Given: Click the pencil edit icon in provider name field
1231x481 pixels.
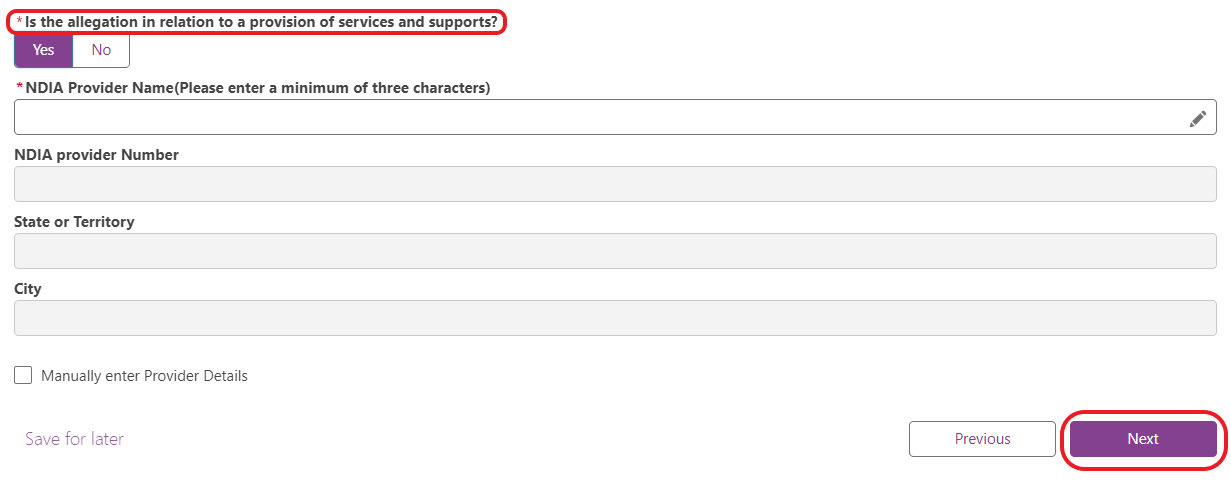Looking at the screenshot, I should 1197,118.
